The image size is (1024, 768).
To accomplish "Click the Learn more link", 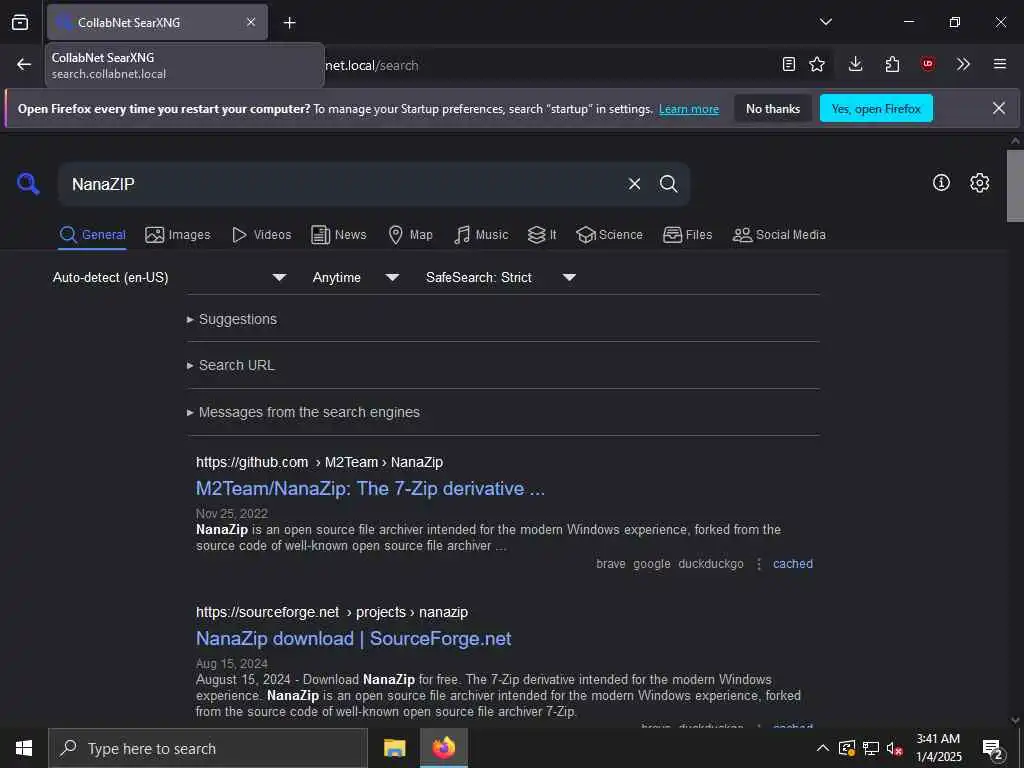I will [689, 109].
